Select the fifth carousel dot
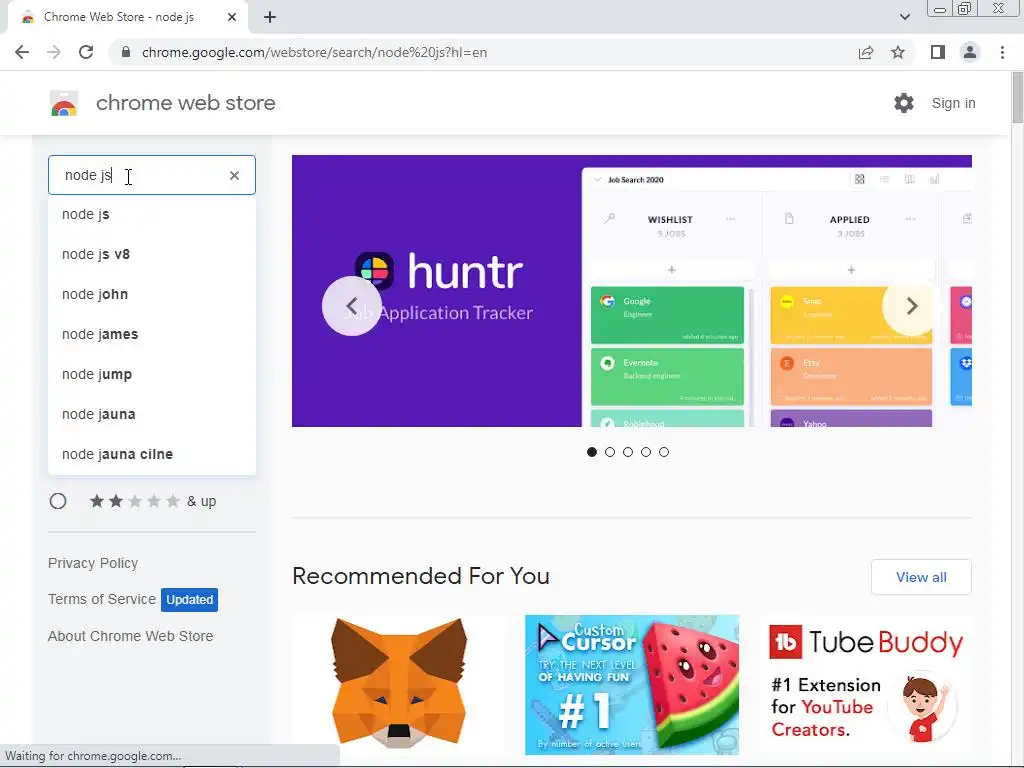 coord(664,452)
